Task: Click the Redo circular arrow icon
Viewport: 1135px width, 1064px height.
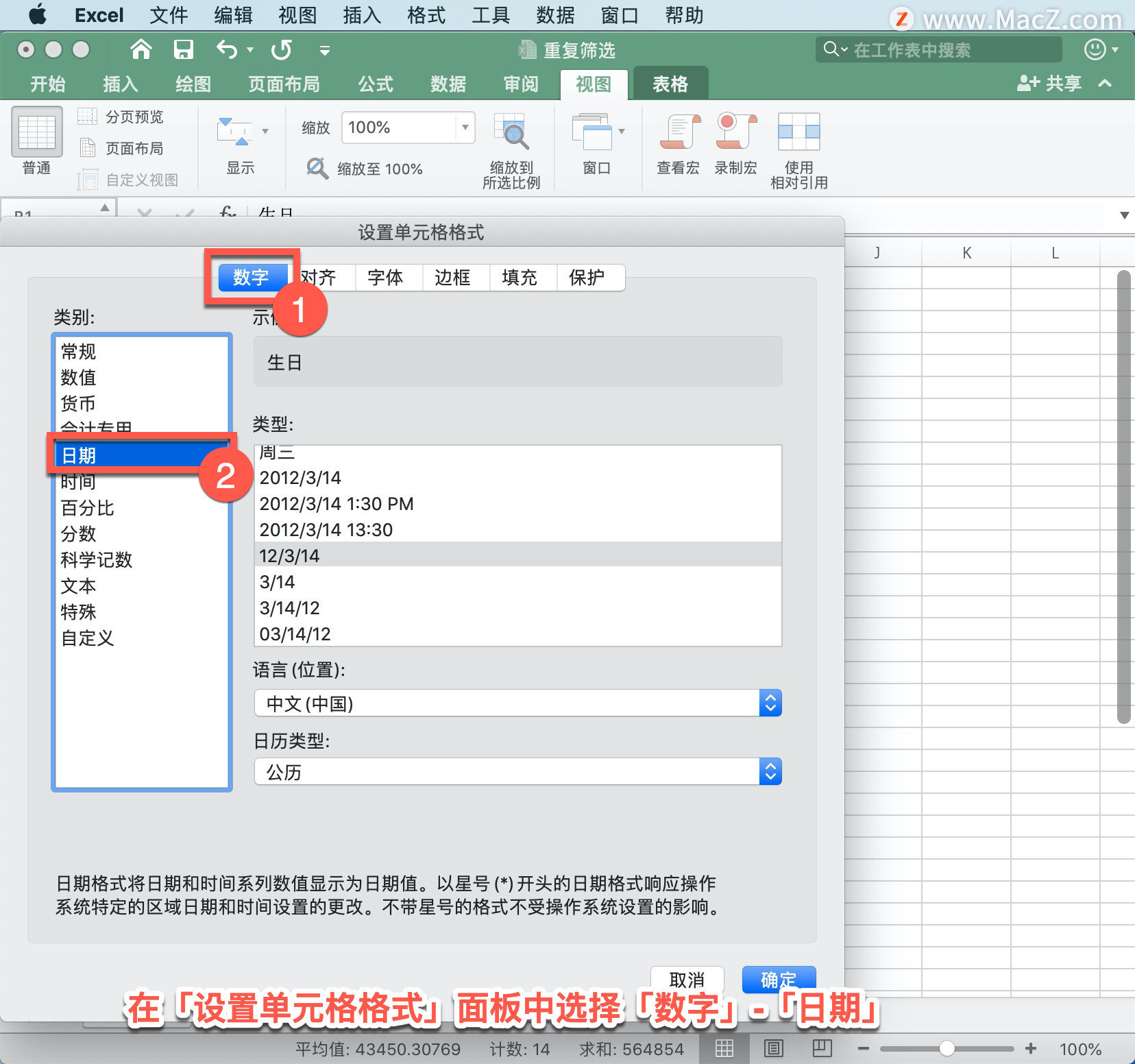Action: point(281,49)
